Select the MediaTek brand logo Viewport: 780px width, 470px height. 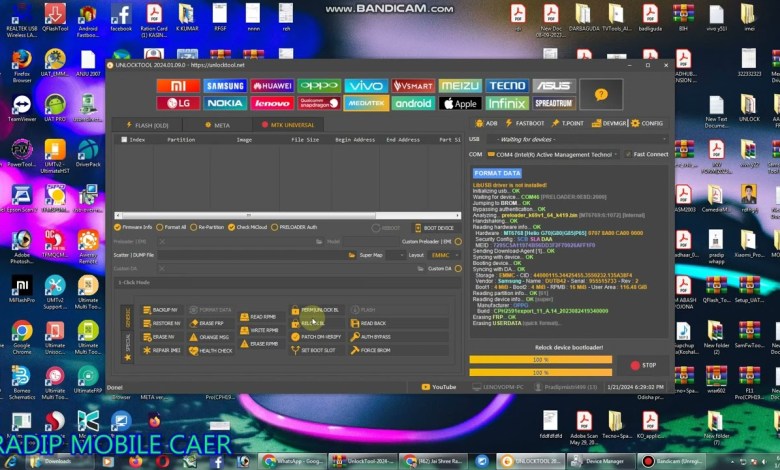point(366,103)
